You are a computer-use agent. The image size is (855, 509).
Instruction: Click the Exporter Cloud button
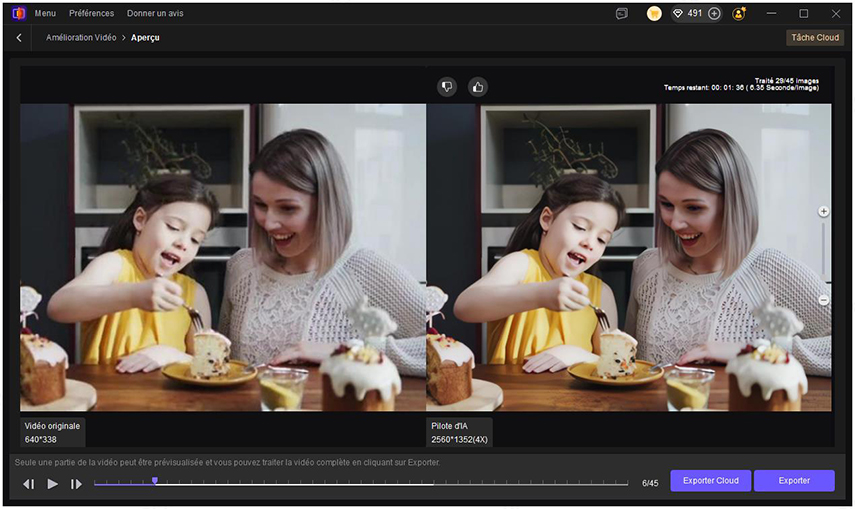click(710, 481)
